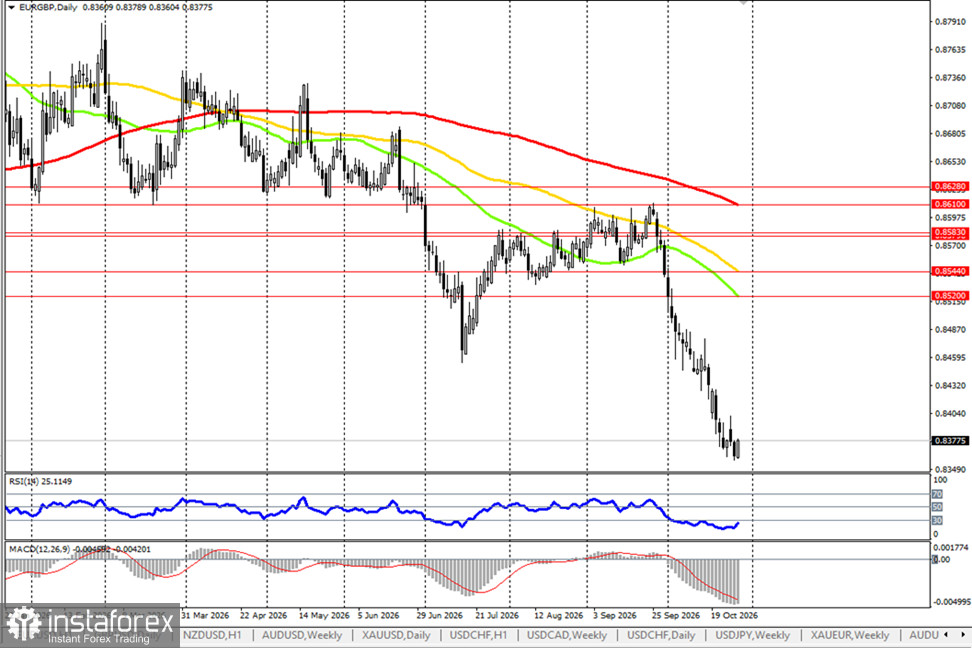Image resolution: width=972 pixels, height=648 pixels.
Task: Click the 25 Sep 2026 date label
Action: [676, 615]
